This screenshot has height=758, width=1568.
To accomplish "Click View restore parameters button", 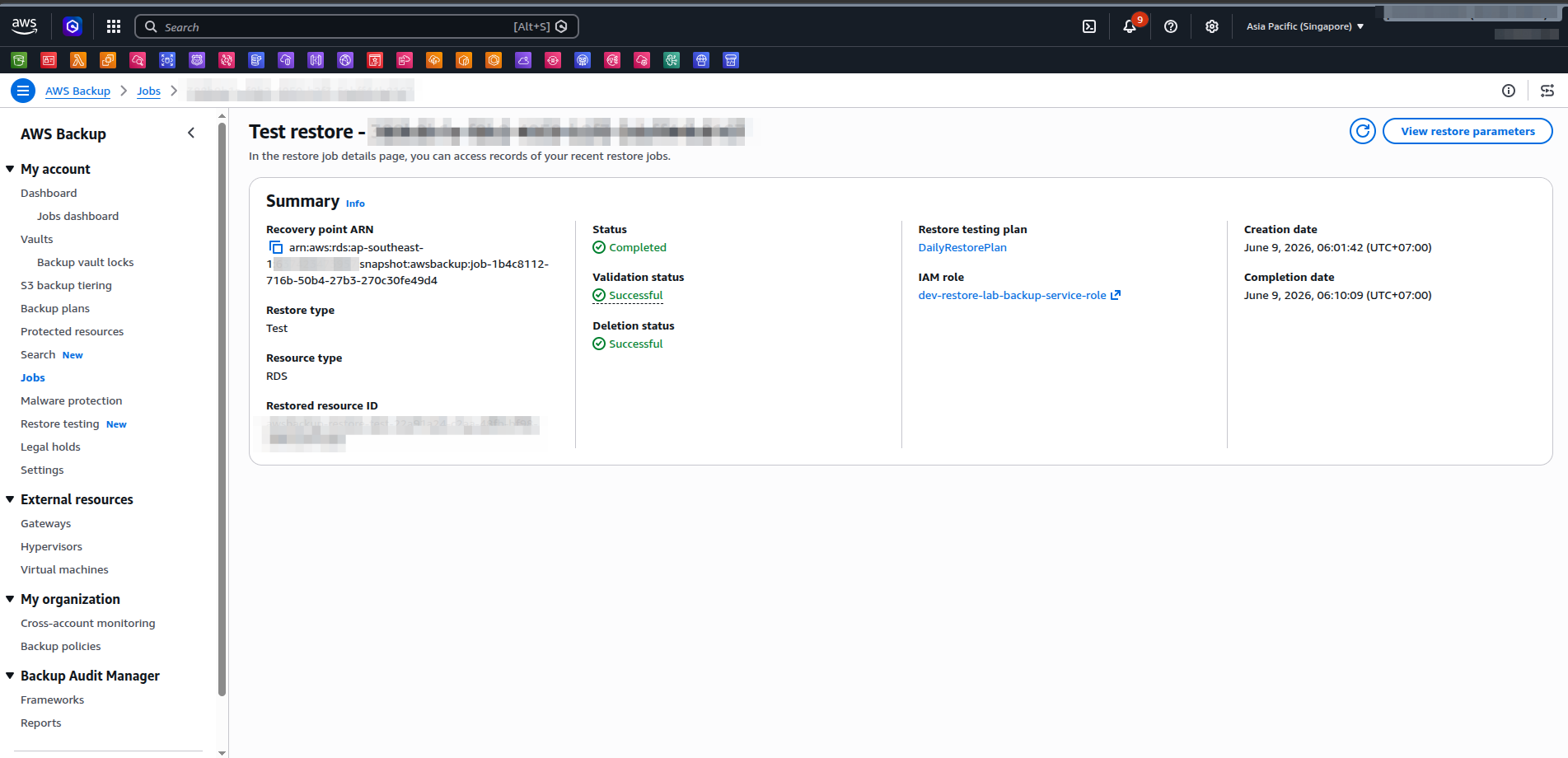I will tap(1467, 131).
